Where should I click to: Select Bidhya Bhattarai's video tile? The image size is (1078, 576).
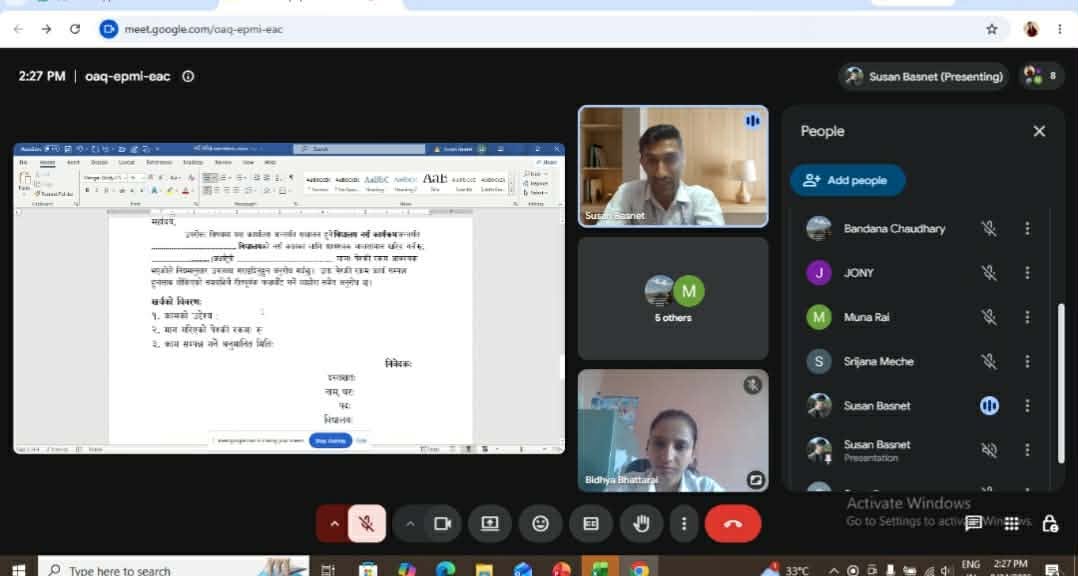(673, 431)
